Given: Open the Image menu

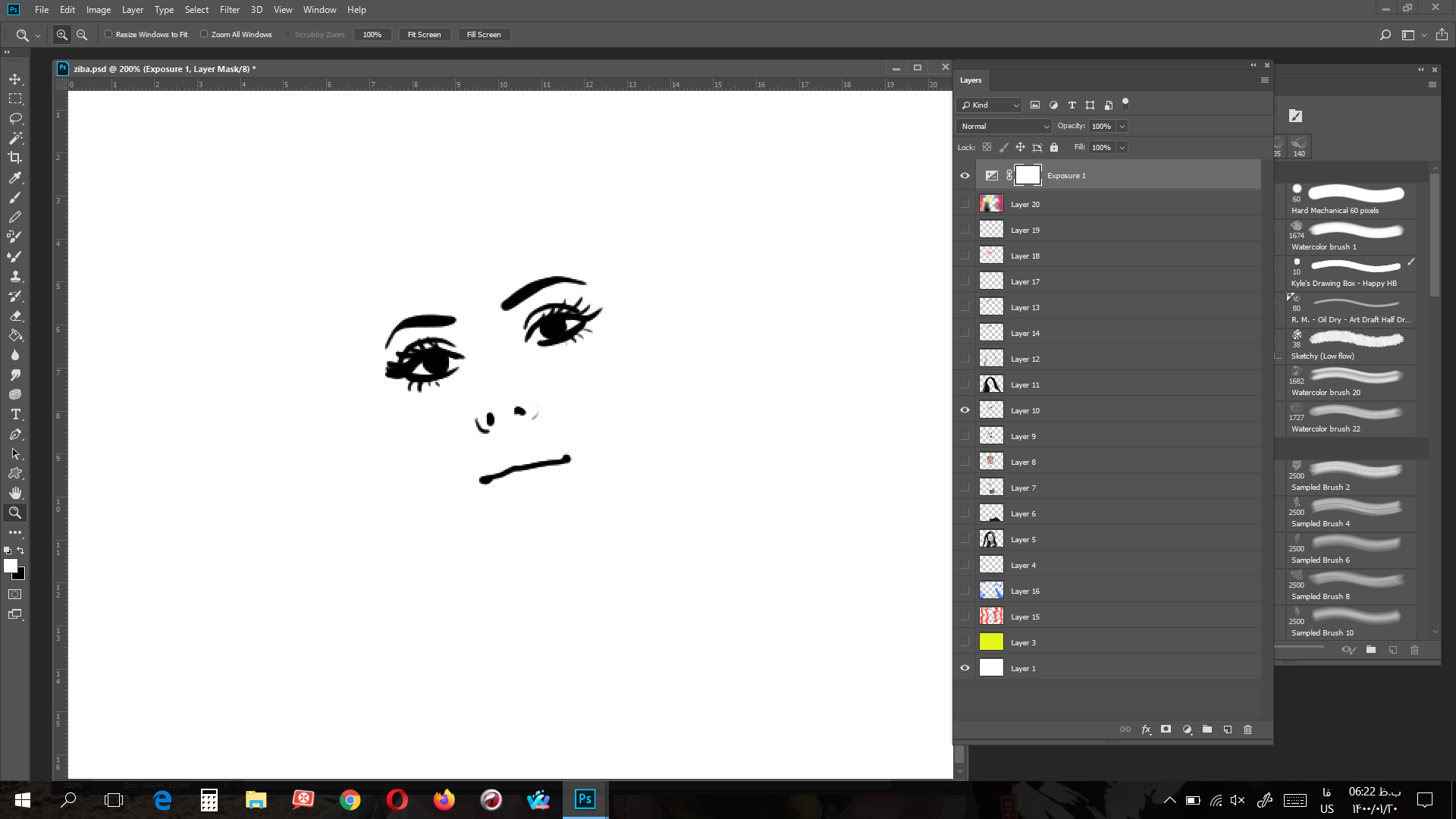Looking at the screenshot, I should click(99, 10).
